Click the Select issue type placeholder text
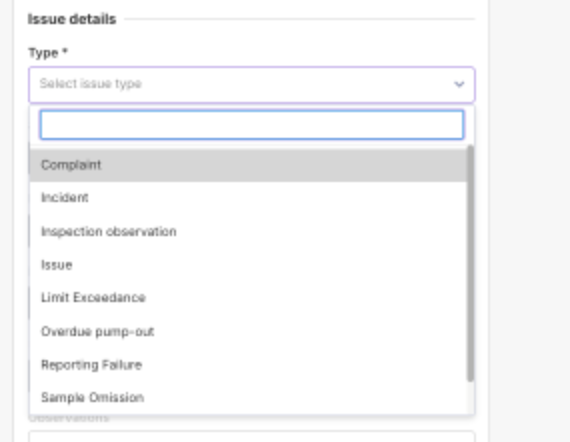The width and height of the screenshot is (570, 442). (91, 84)
